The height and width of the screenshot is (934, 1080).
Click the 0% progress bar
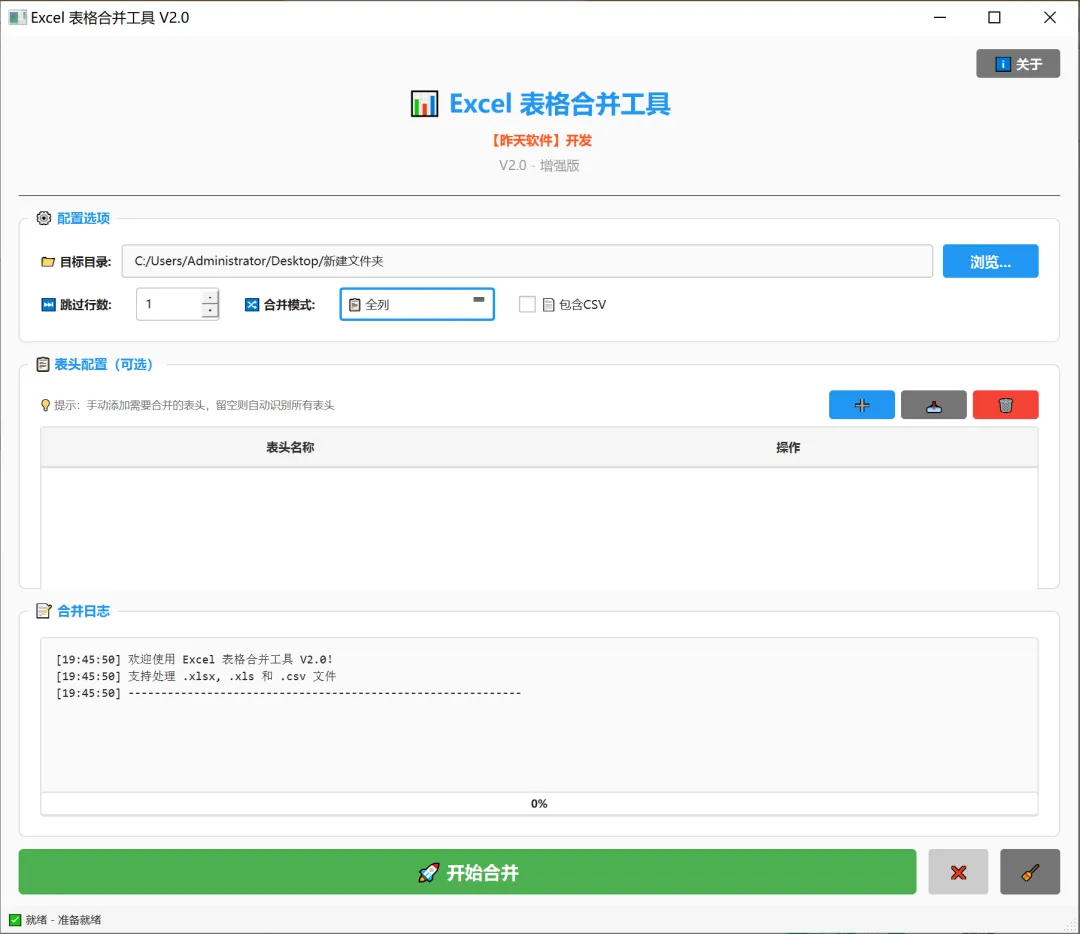(539, 804)
